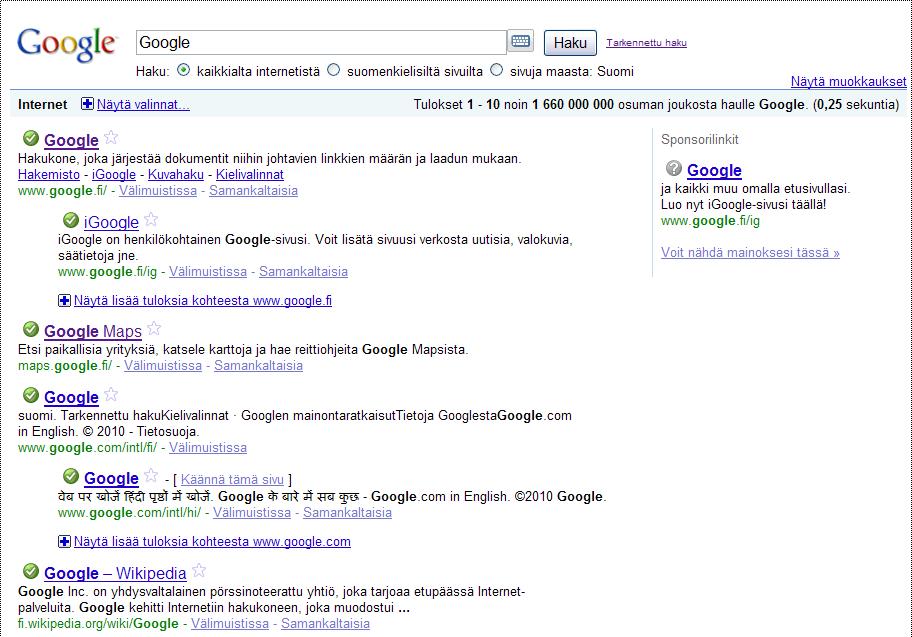The image size is (912, 637).
Task: Open the first Google result title
Action: click(x=72, y=140)
